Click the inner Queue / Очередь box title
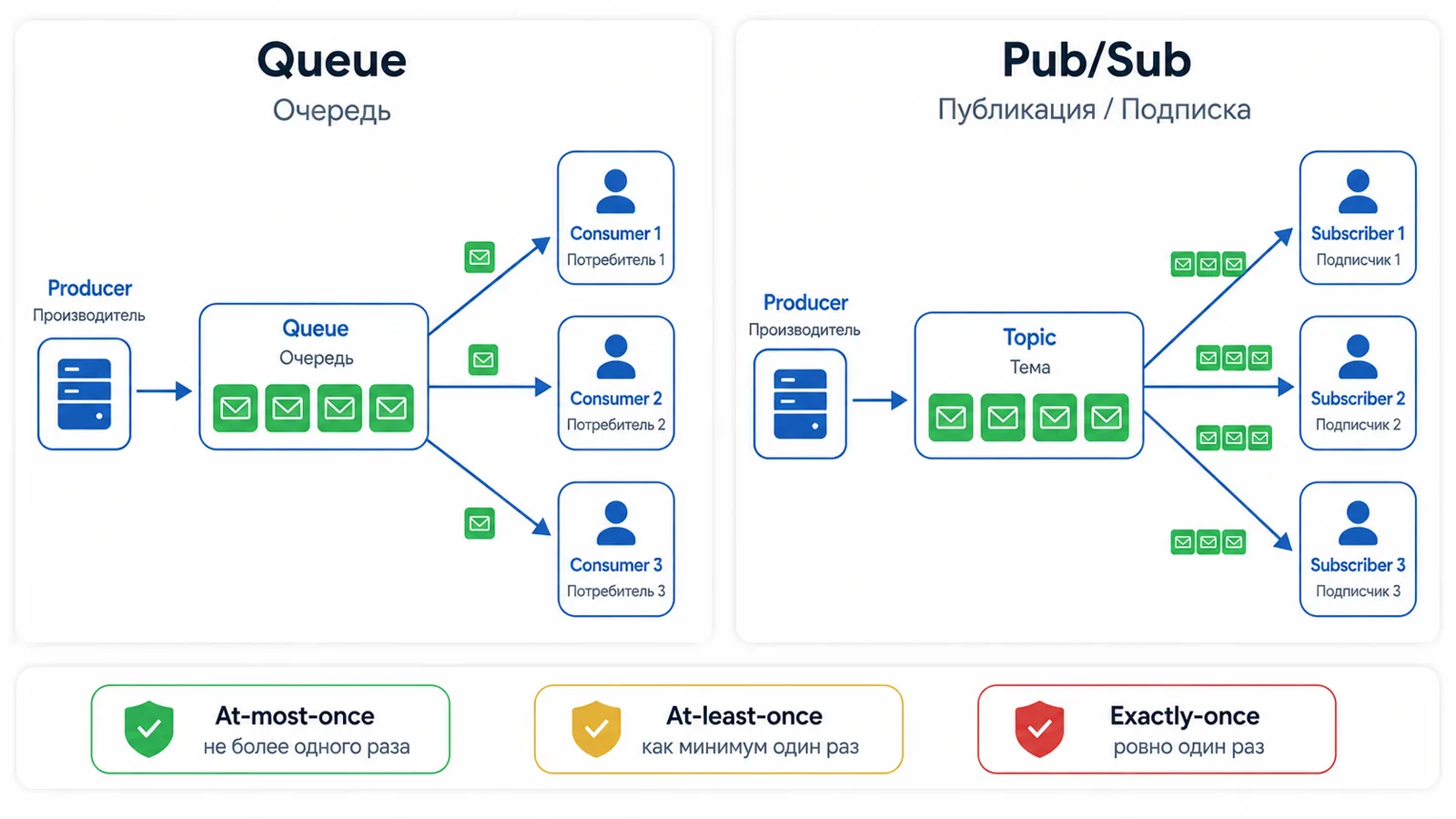Screen dimensions: 1456x819 316,342
